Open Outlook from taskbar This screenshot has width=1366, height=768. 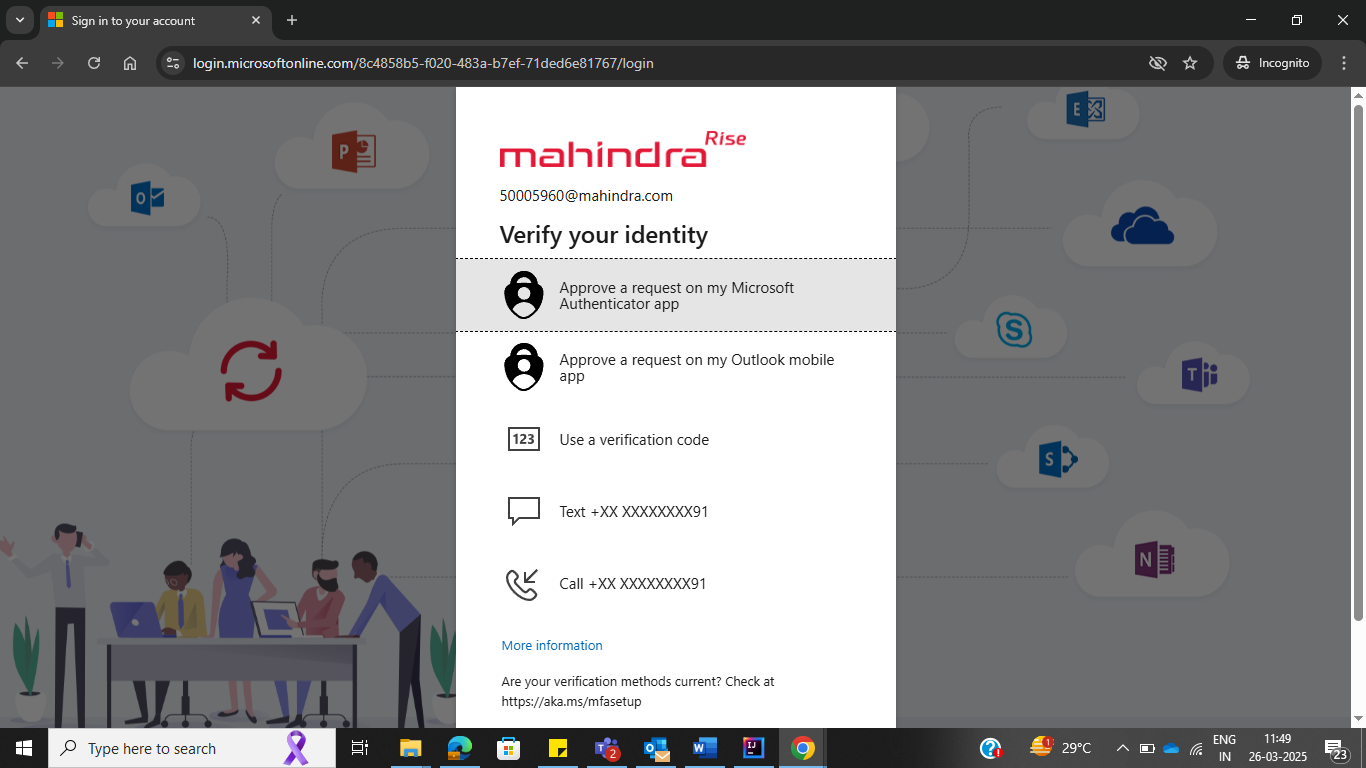tap(656, 748)
